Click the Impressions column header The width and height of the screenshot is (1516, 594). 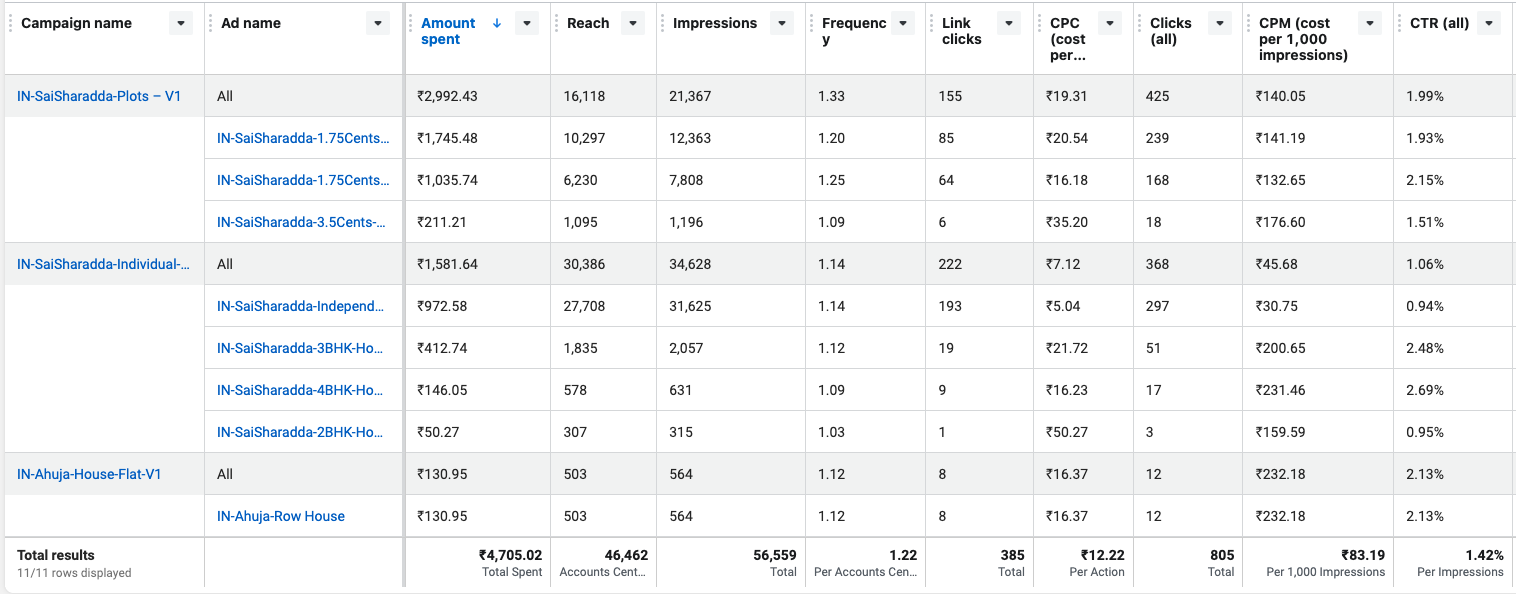click(x=715, y=23)
